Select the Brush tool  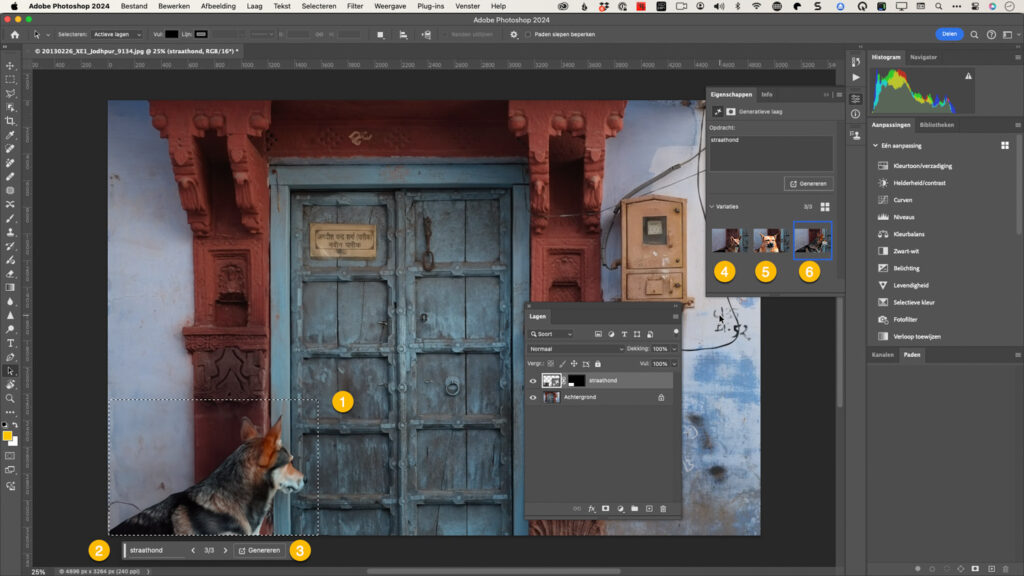(10, 218)
